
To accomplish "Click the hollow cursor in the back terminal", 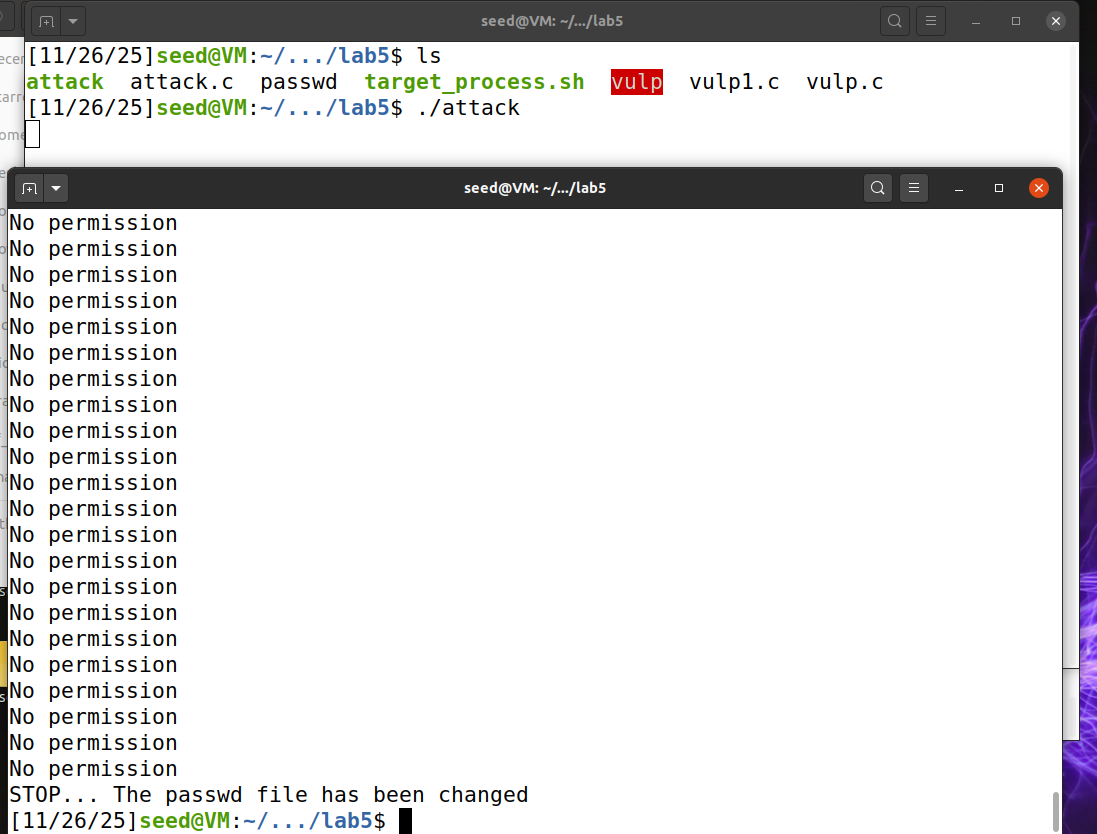I will 32,134.
